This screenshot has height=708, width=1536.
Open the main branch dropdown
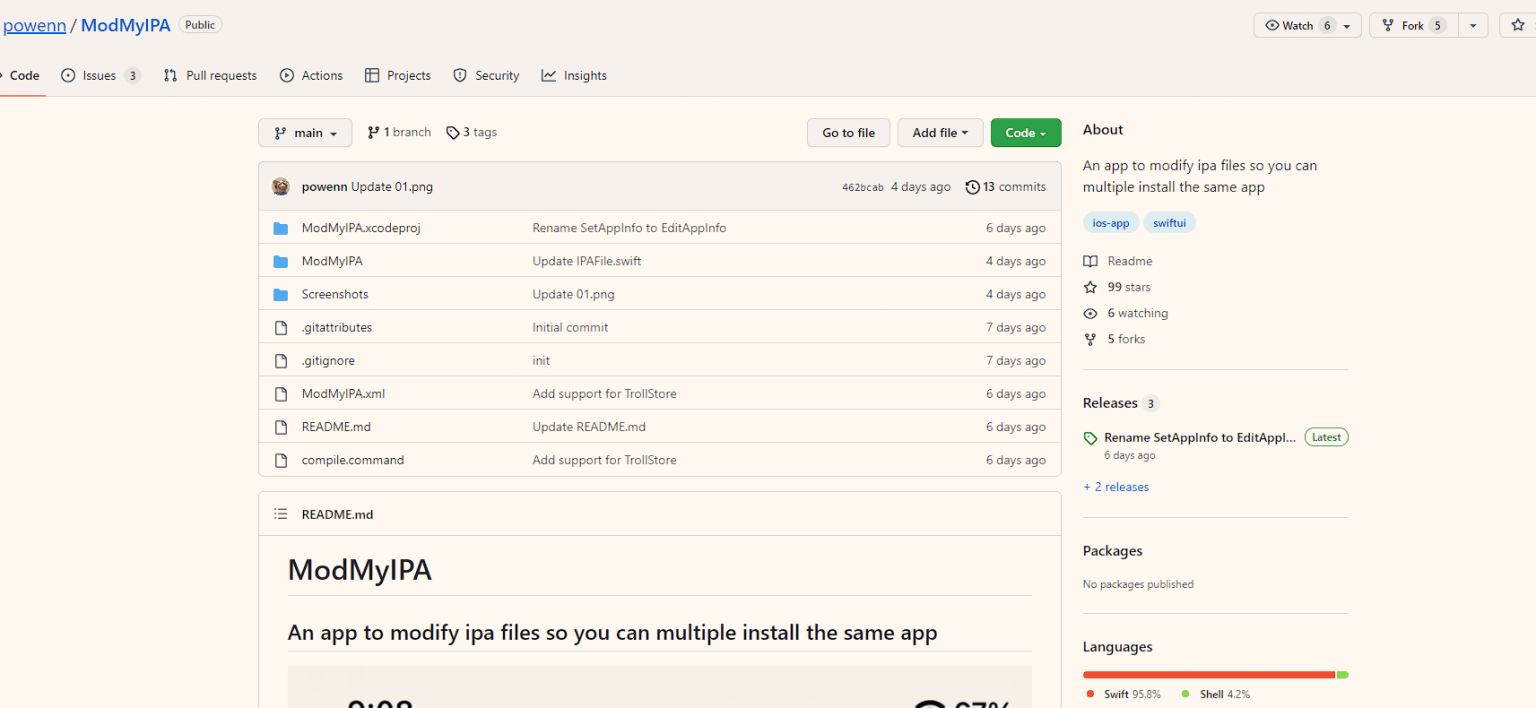tap(305, 133)
